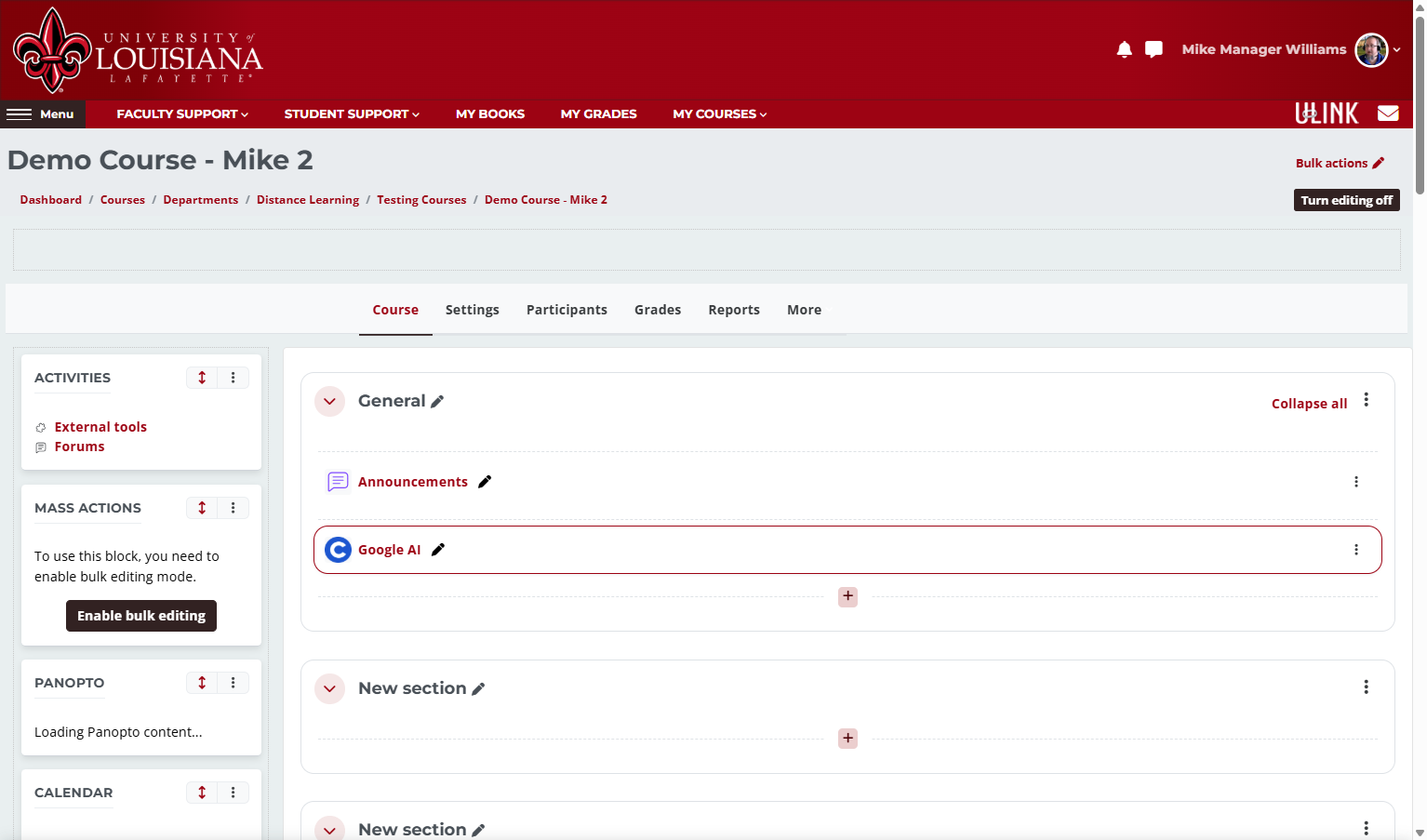Edit the General section title pencil
The height and width of the screenshot is (840, 1427).
point(437,402)
